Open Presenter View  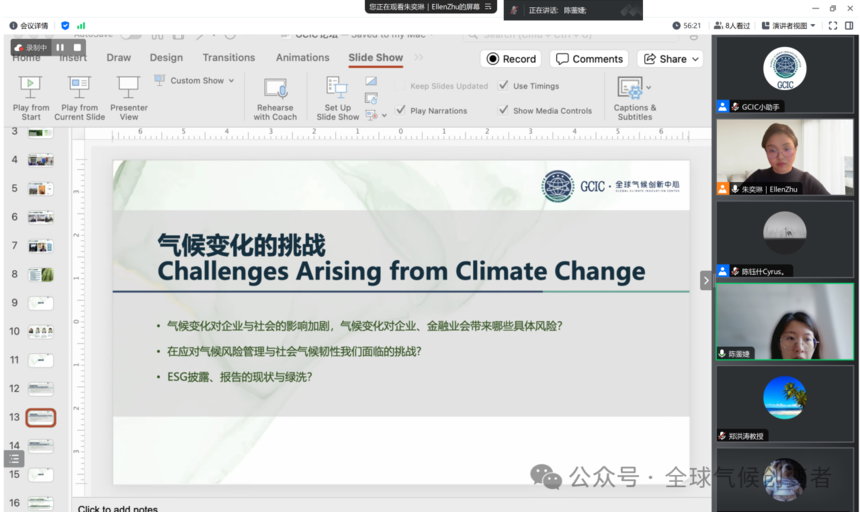point(128,99)
